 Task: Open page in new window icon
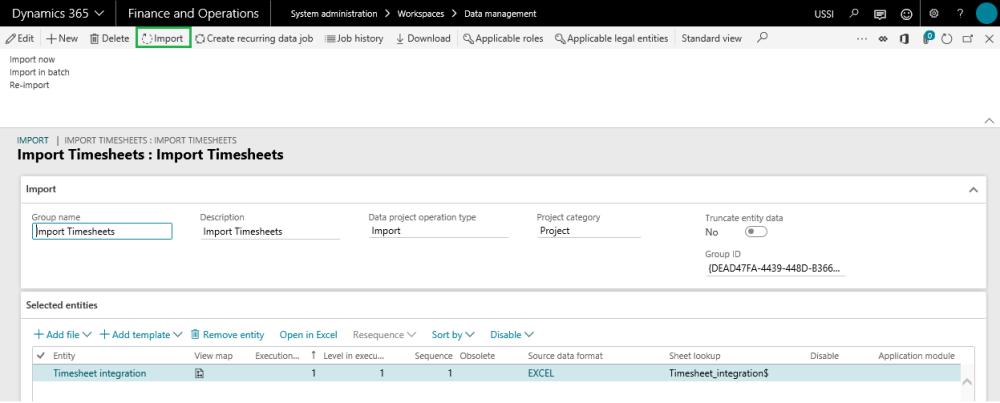click(967, 38)
